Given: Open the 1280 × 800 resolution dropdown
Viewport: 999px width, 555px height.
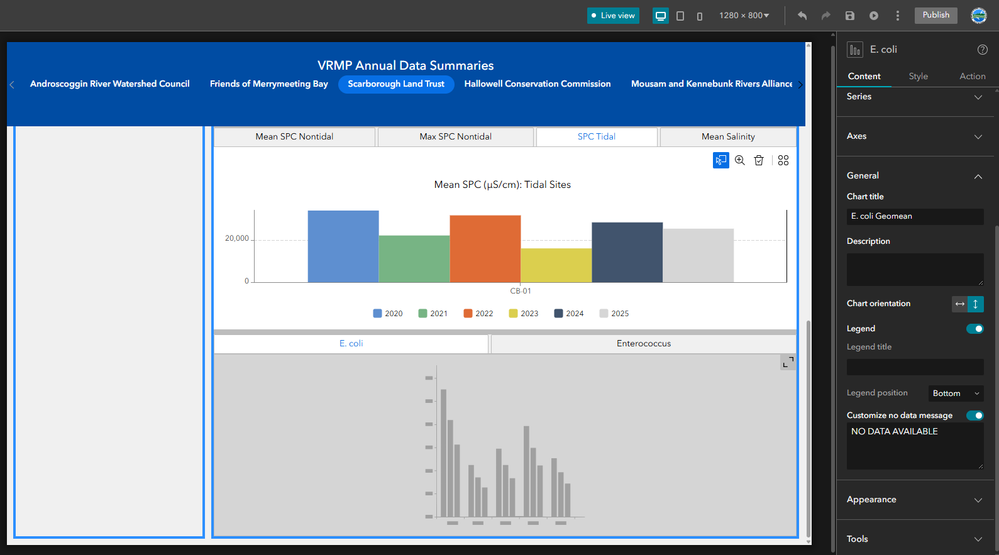Looking at the screenshot, I should coord(744,15).
